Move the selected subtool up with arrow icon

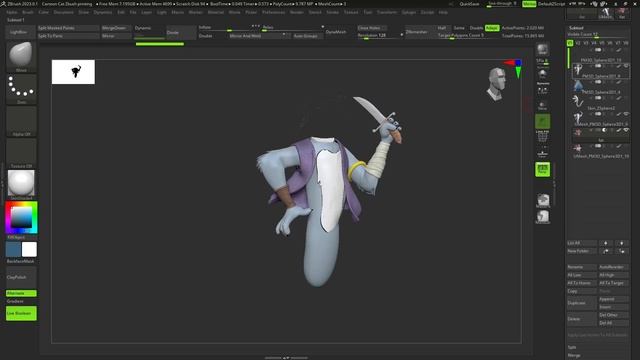click(x=606, y=243)
